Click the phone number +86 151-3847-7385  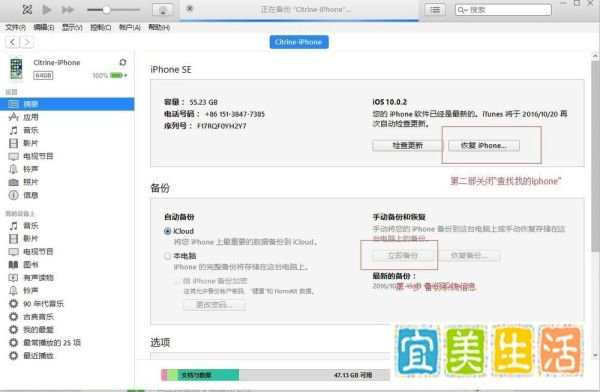coord(235,114)
